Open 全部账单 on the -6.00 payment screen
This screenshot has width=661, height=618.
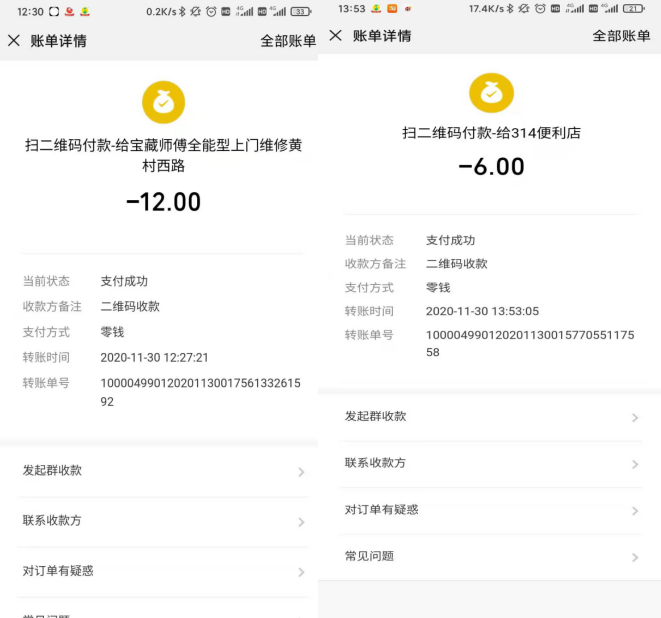click(621, 36)
